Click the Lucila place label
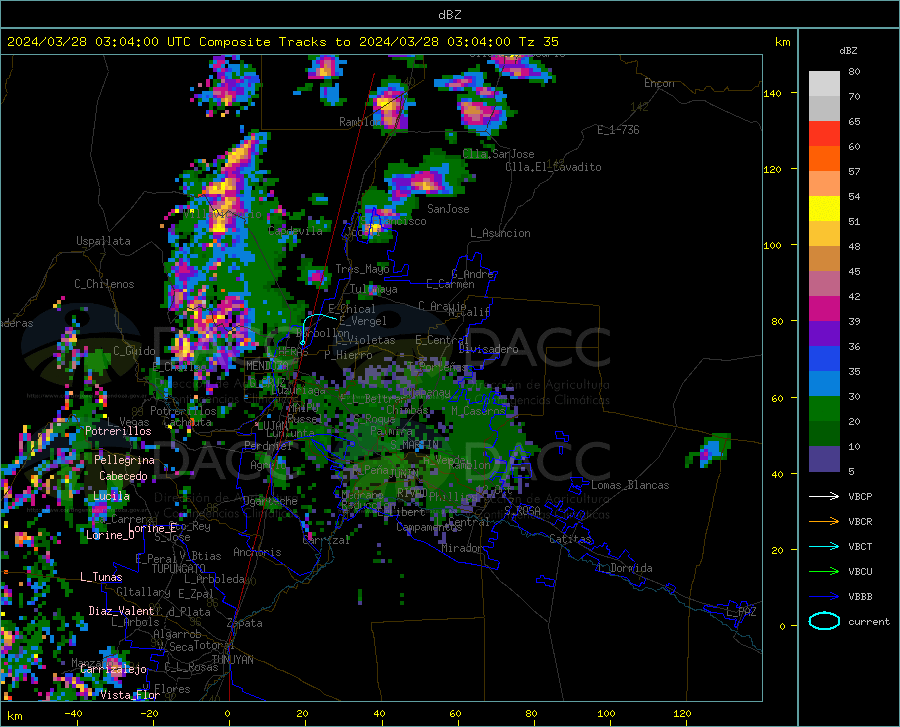 tap(111, 496)
